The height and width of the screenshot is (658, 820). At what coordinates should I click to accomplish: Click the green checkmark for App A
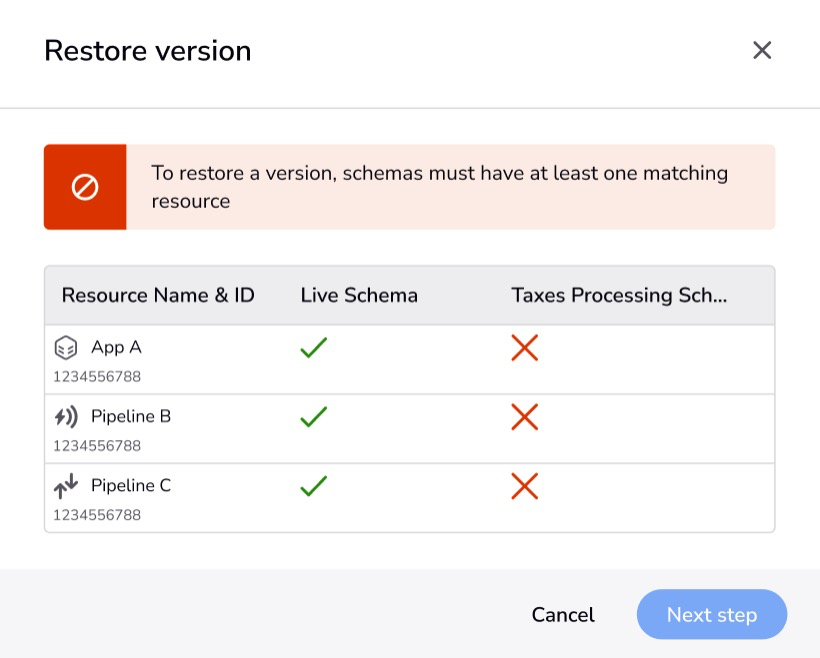coord(314,348)
